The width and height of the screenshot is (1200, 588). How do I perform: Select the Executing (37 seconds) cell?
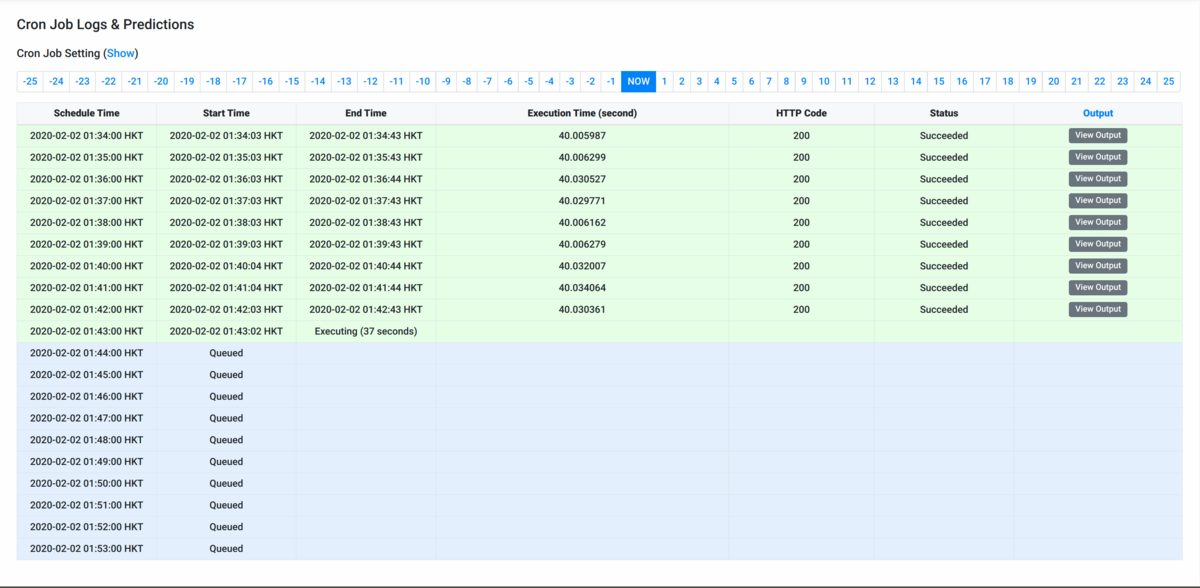pyautogui.click(x=366, y=331)
